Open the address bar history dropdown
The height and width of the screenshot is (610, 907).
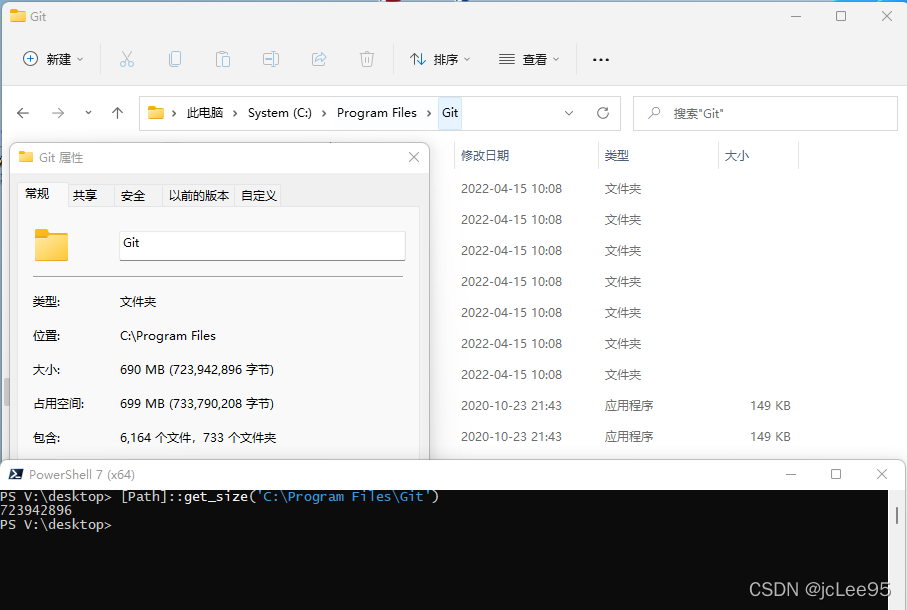pyautogui.click(x=569, y=113)
